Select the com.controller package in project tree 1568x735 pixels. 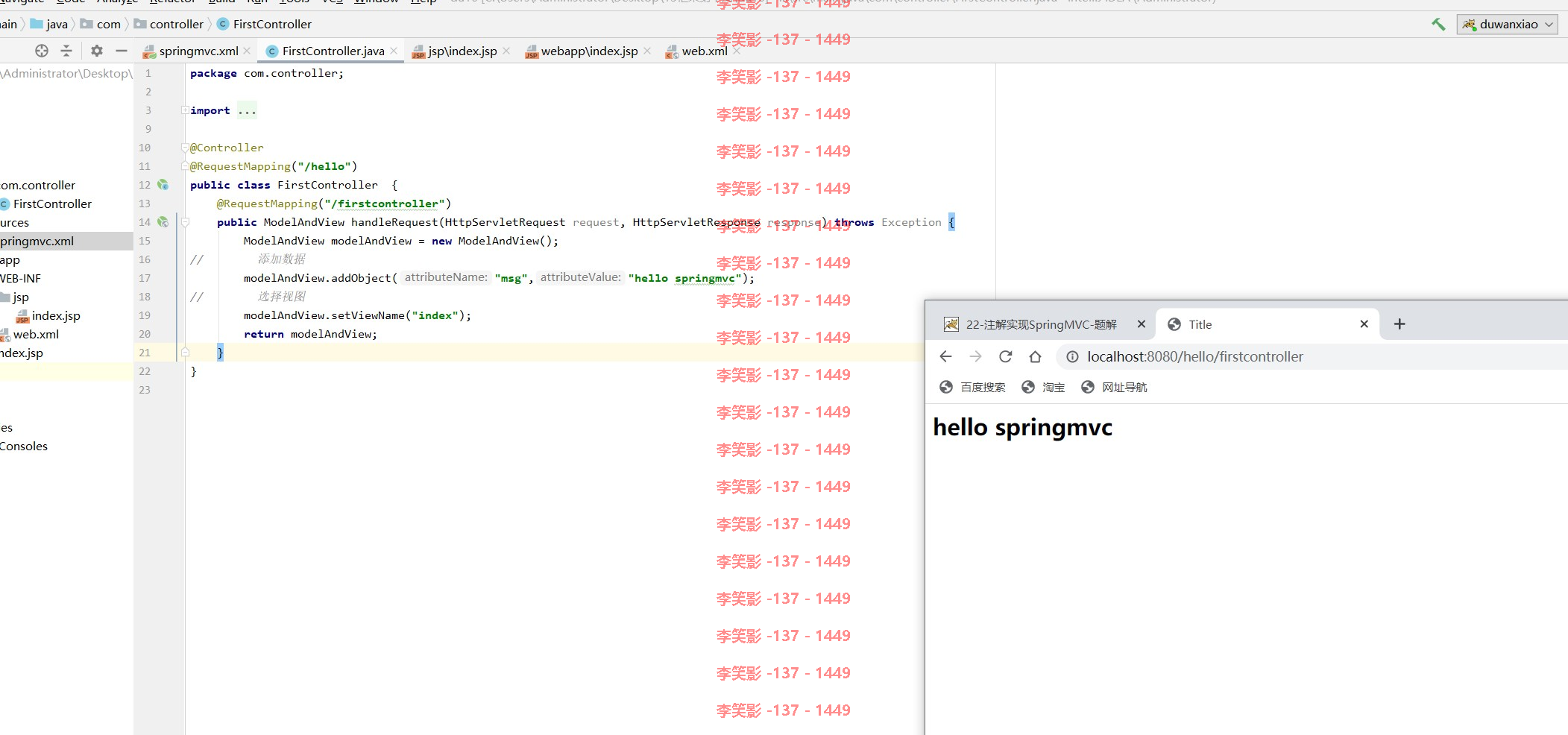coord(37,185)
